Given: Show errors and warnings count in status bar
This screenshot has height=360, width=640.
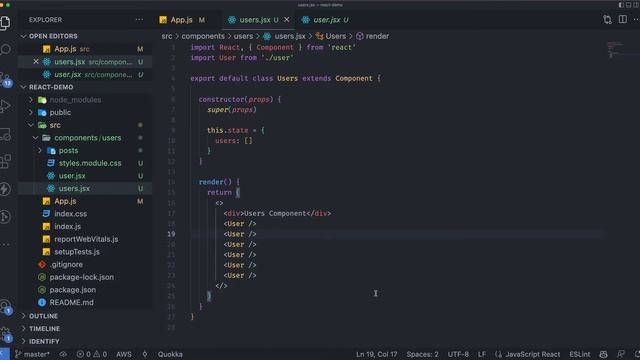Looking at the screenshot, I should 92,354.
